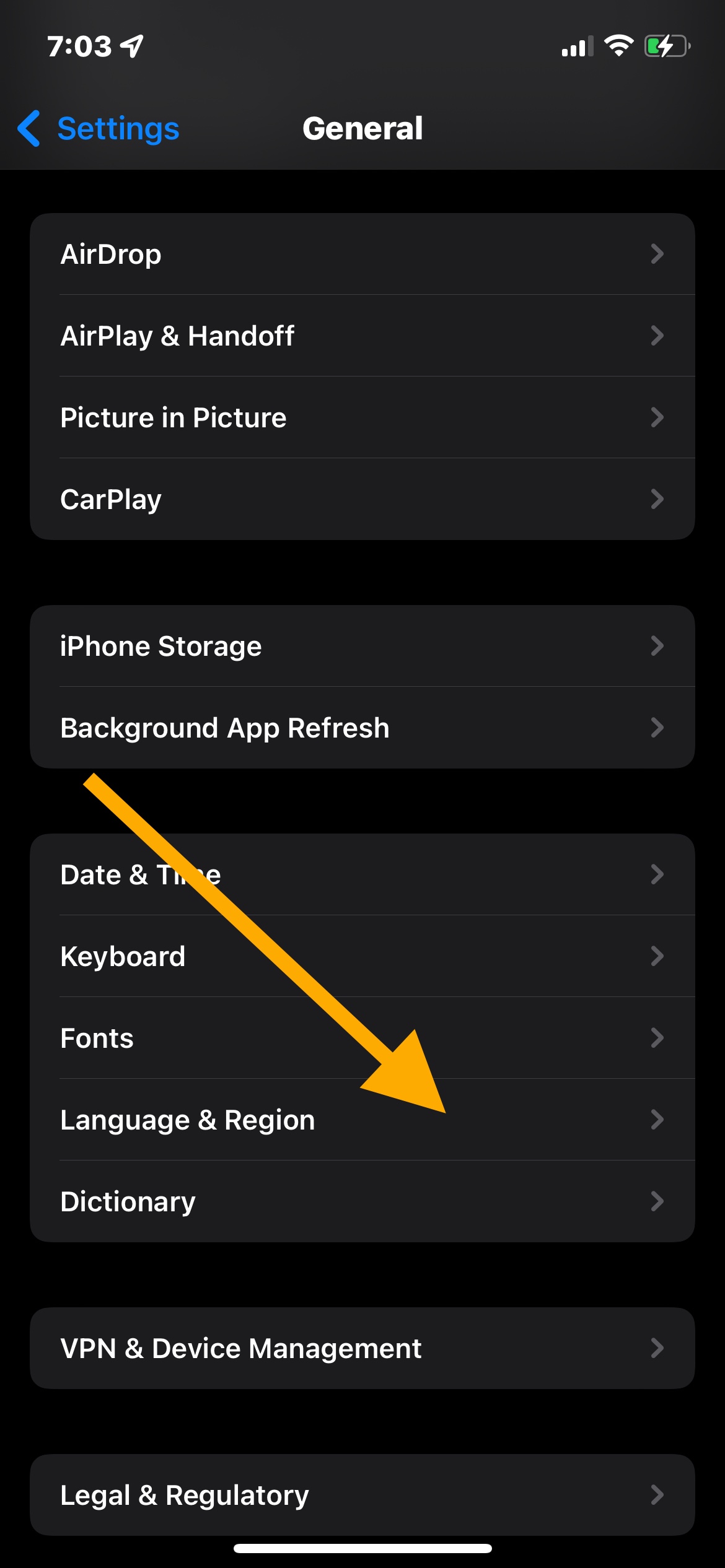Tap the back chevron icon
Image resolution: width=725 pixels, height=1568 pixels.
pyautogui.click(x=29, y=129)
